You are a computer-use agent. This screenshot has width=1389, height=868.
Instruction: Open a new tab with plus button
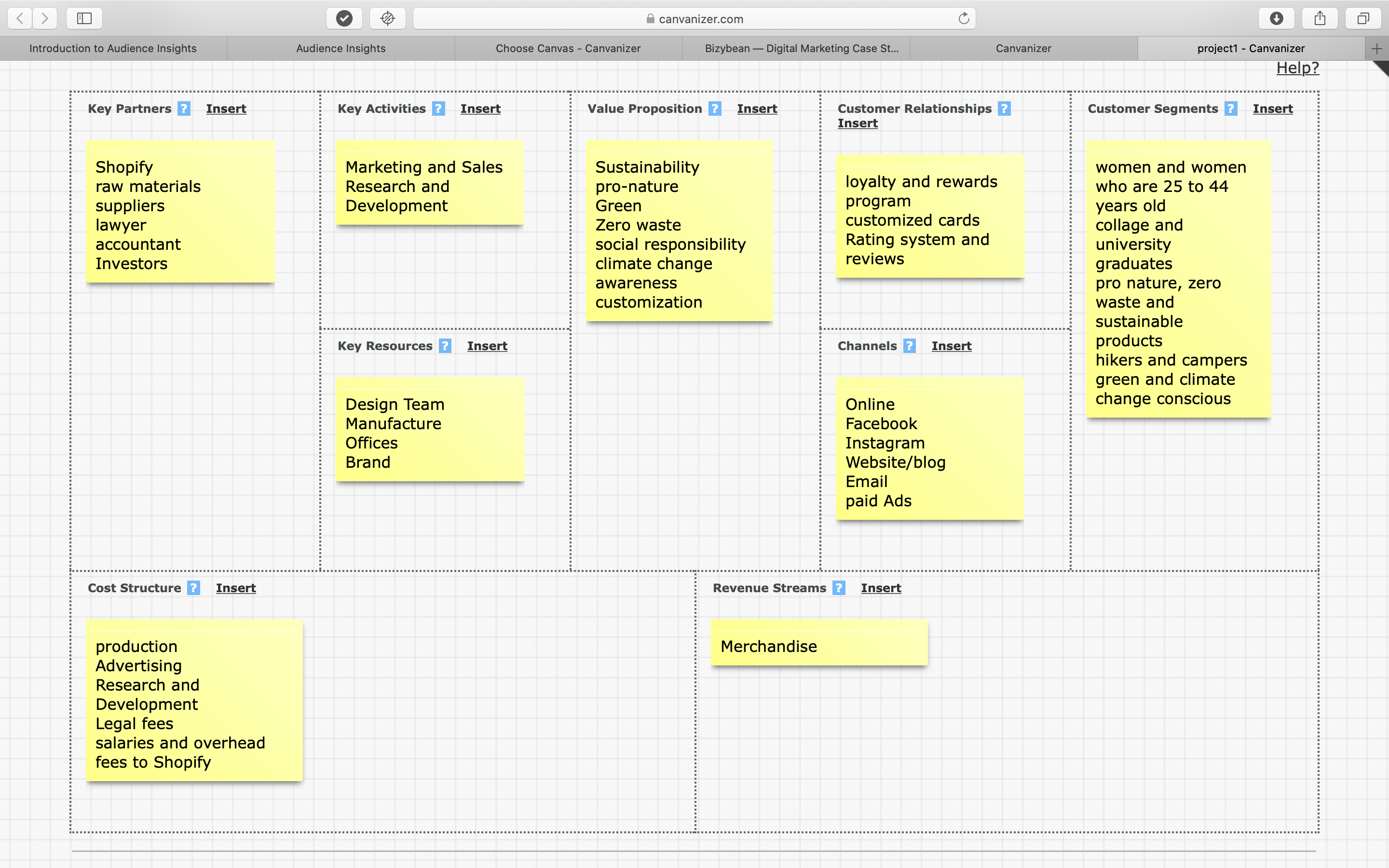coord(1376,48)
